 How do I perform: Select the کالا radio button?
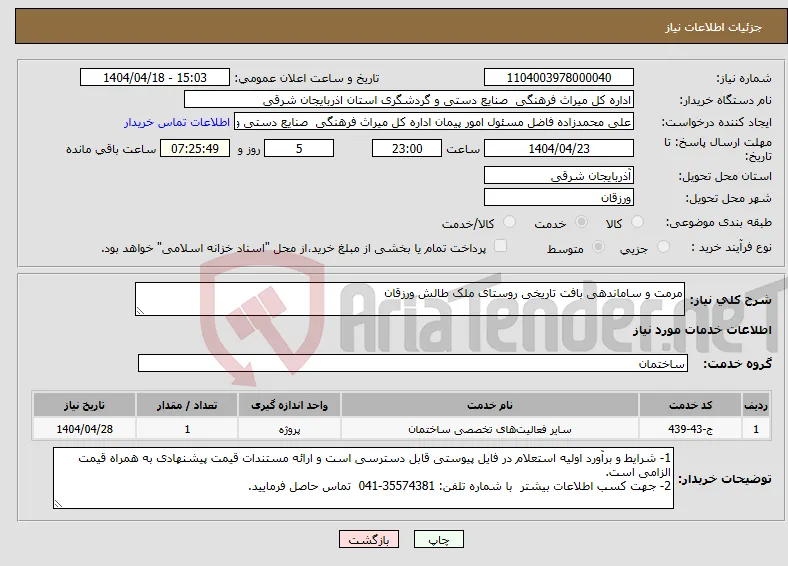coord(637,222)
